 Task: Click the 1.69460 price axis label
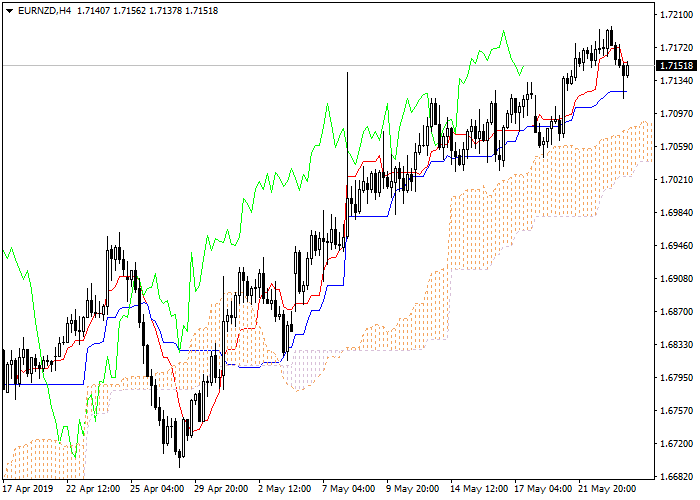(677, 246)
